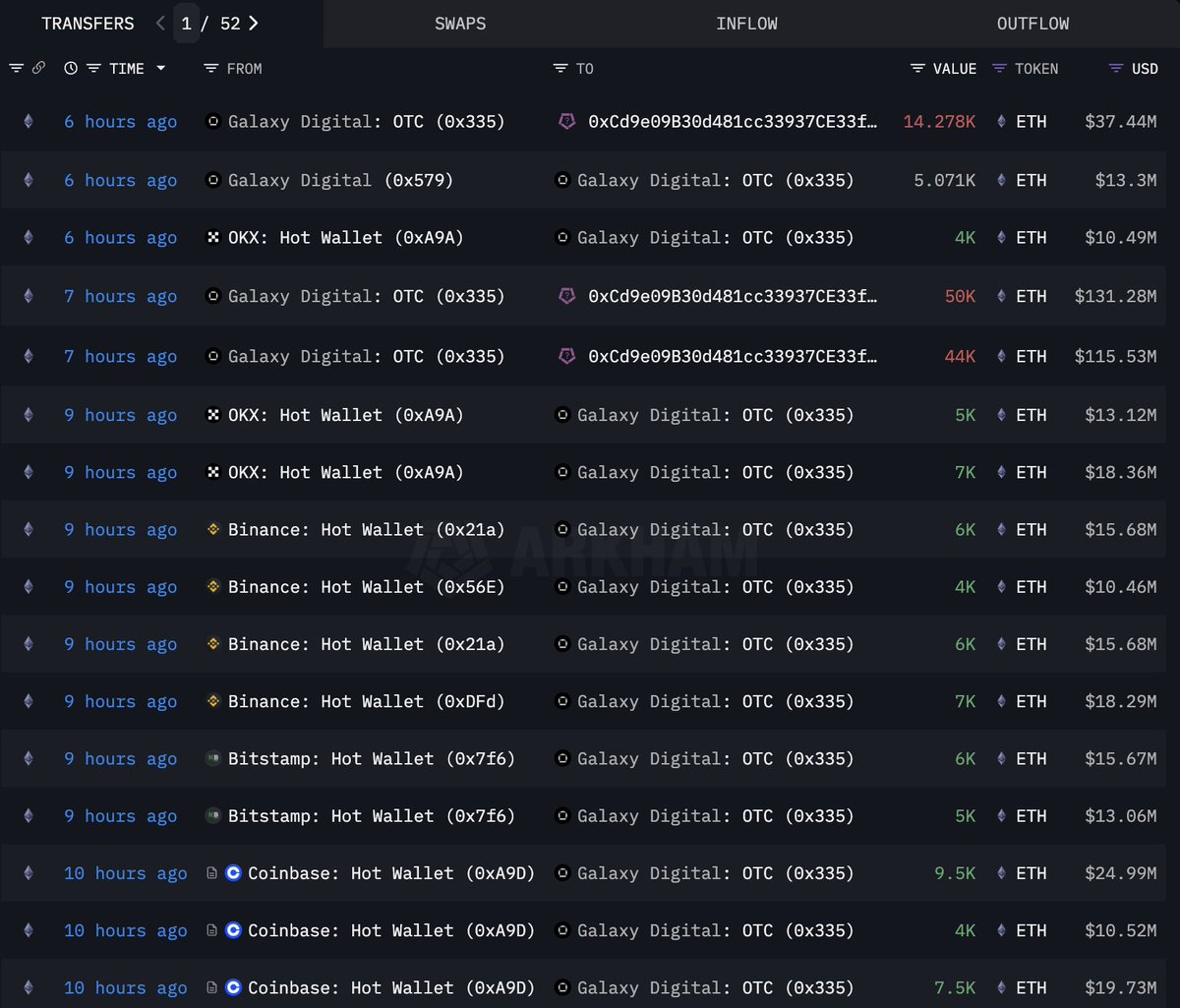Viewport: 1180px width, 1008px height.
Task: Click the link icon in header row
Action: pos(38,68)
